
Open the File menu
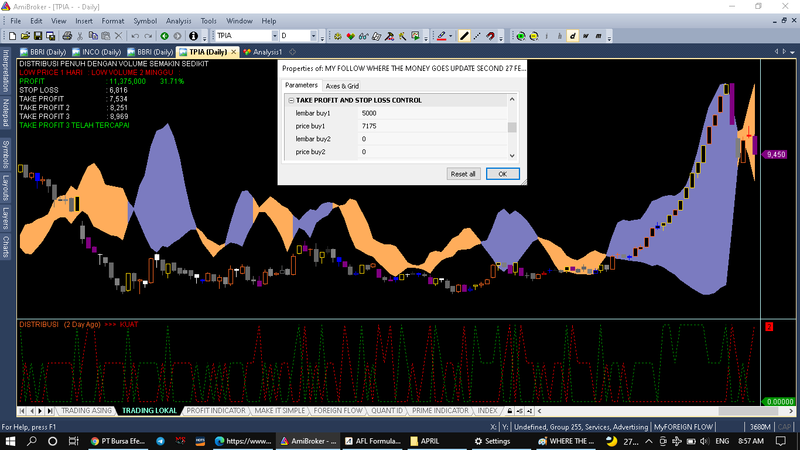(16, 21)
